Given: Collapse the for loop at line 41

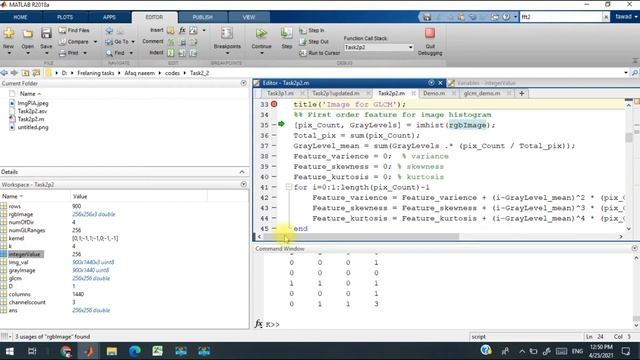Looking at the screenshot, I should pyautogui.click(x=288, y=187).
